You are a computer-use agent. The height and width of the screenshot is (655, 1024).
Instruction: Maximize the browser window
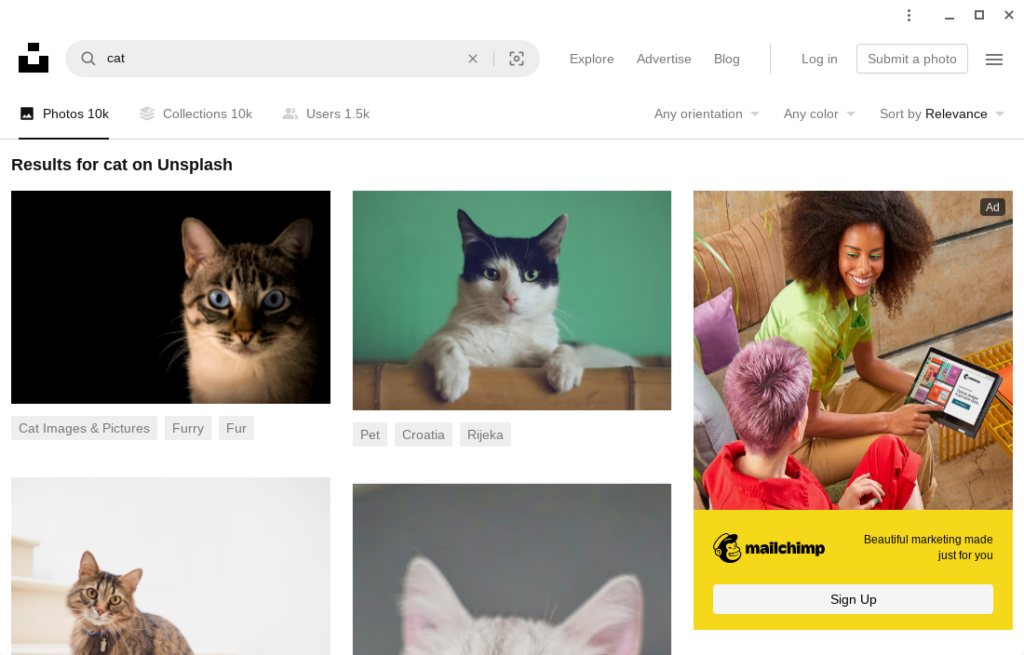pos(979,15)
